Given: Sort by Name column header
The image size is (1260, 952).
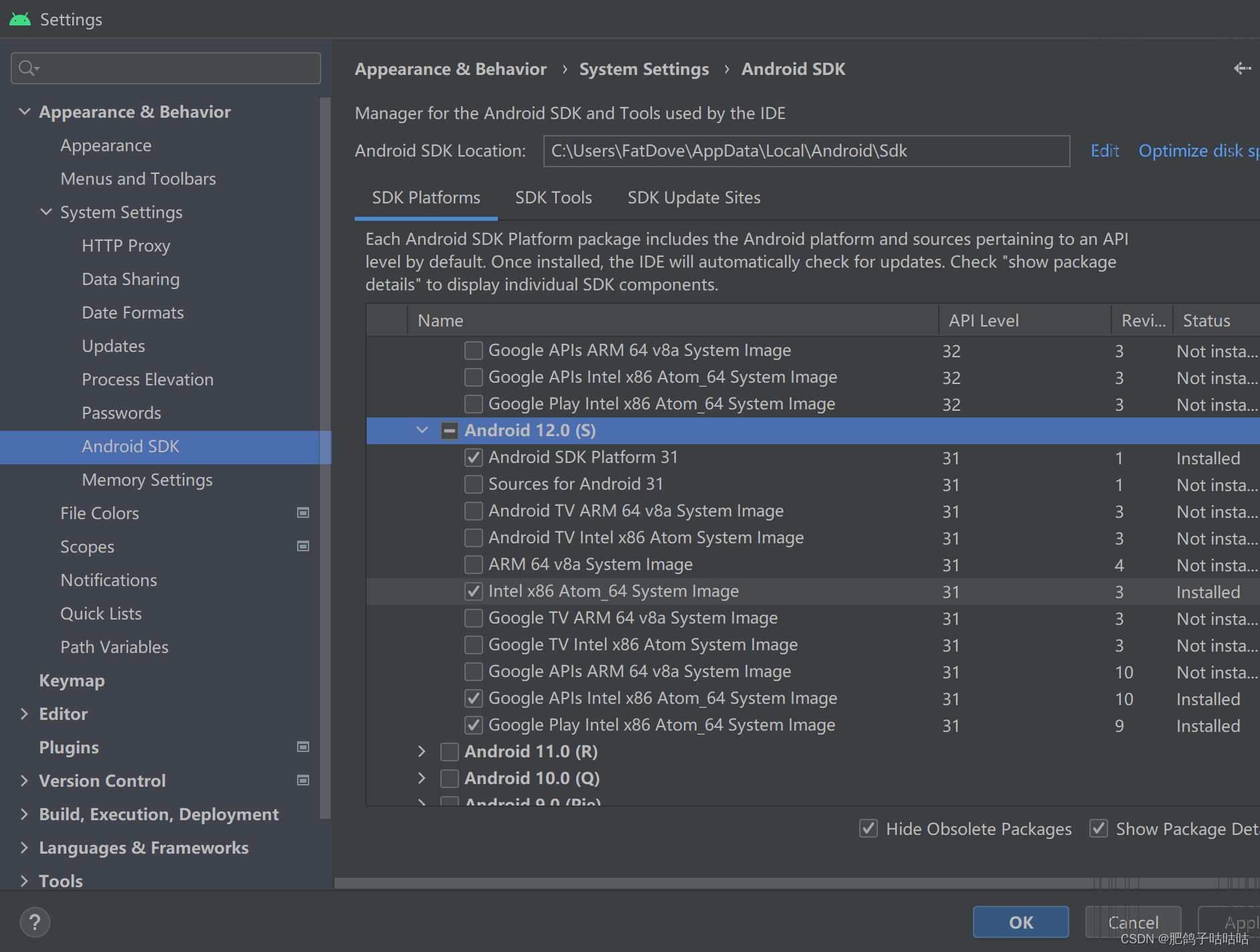Looking at the screenshot, I should pyautogui.click(x=672, y=320).
